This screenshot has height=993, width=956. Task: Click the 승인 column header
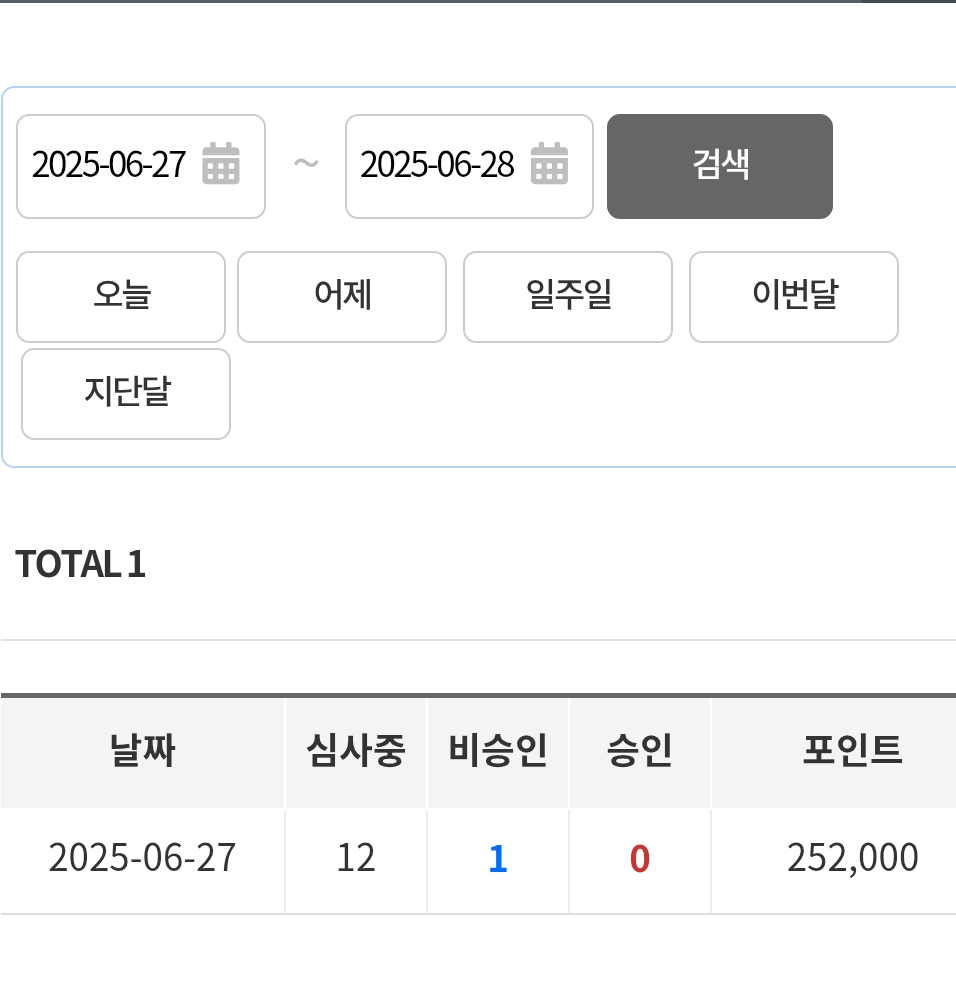click(639, 752)
